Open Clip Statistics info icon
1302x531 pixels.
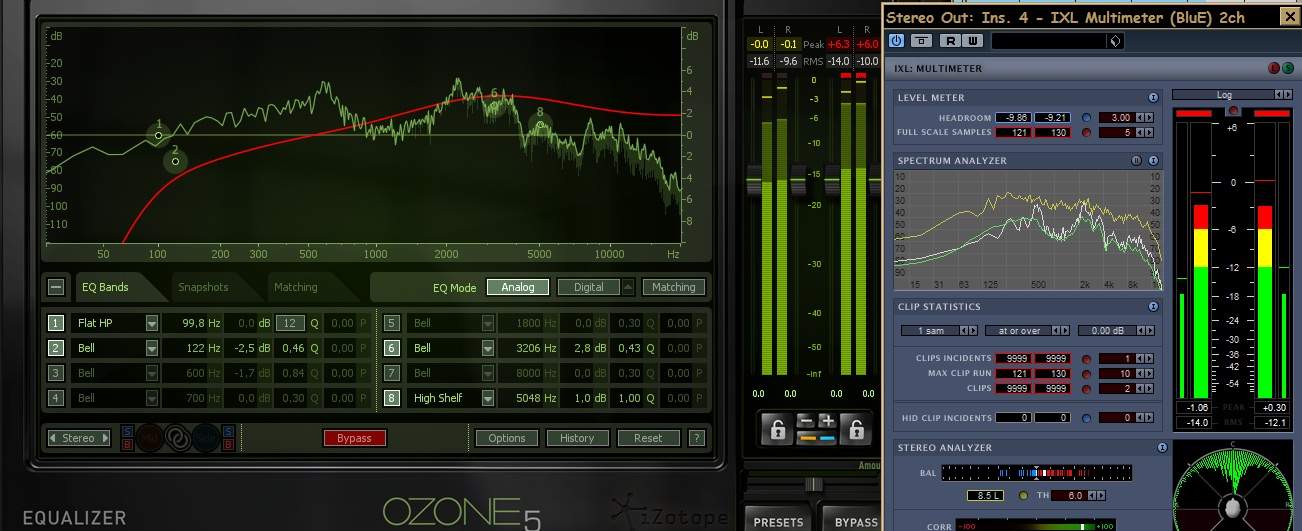[x=1153, y=307]
